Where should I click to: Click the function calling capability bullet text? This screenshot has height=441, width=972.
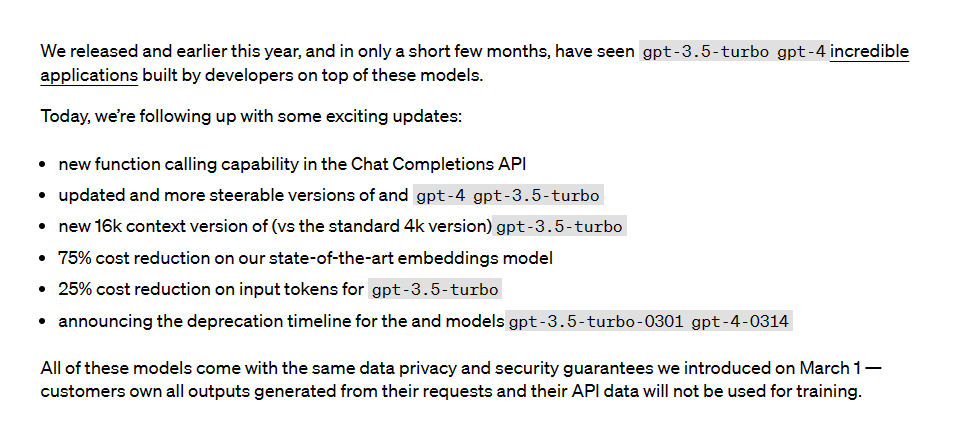point(292,164)
